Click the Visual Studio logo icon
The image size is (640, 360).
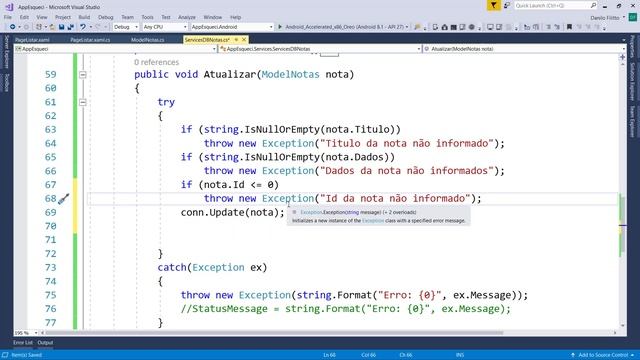pyautogui.click(x=9, y=7)
